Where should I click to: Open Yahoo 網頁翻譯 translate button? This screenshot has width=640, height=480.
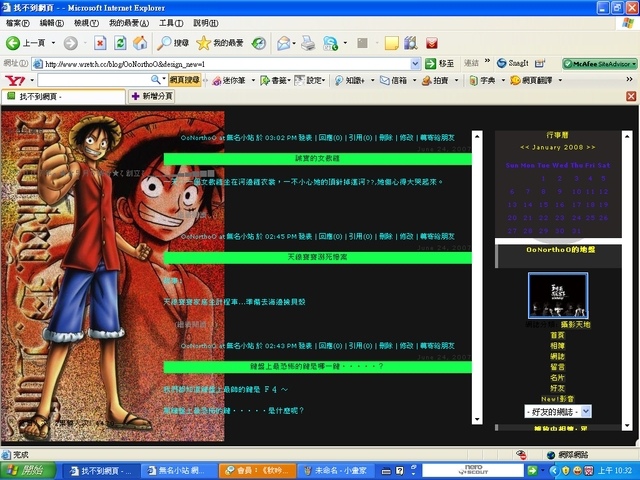pyautogui.click(x=531, y=80)
